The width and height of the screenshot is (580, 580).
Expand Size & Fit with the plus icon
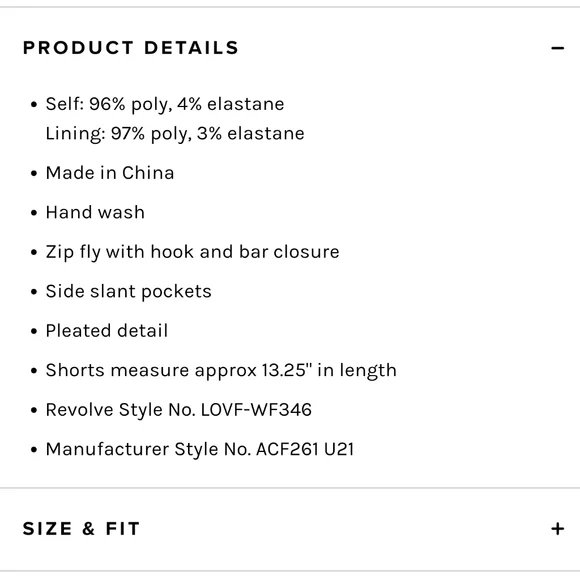pos(557,529)
